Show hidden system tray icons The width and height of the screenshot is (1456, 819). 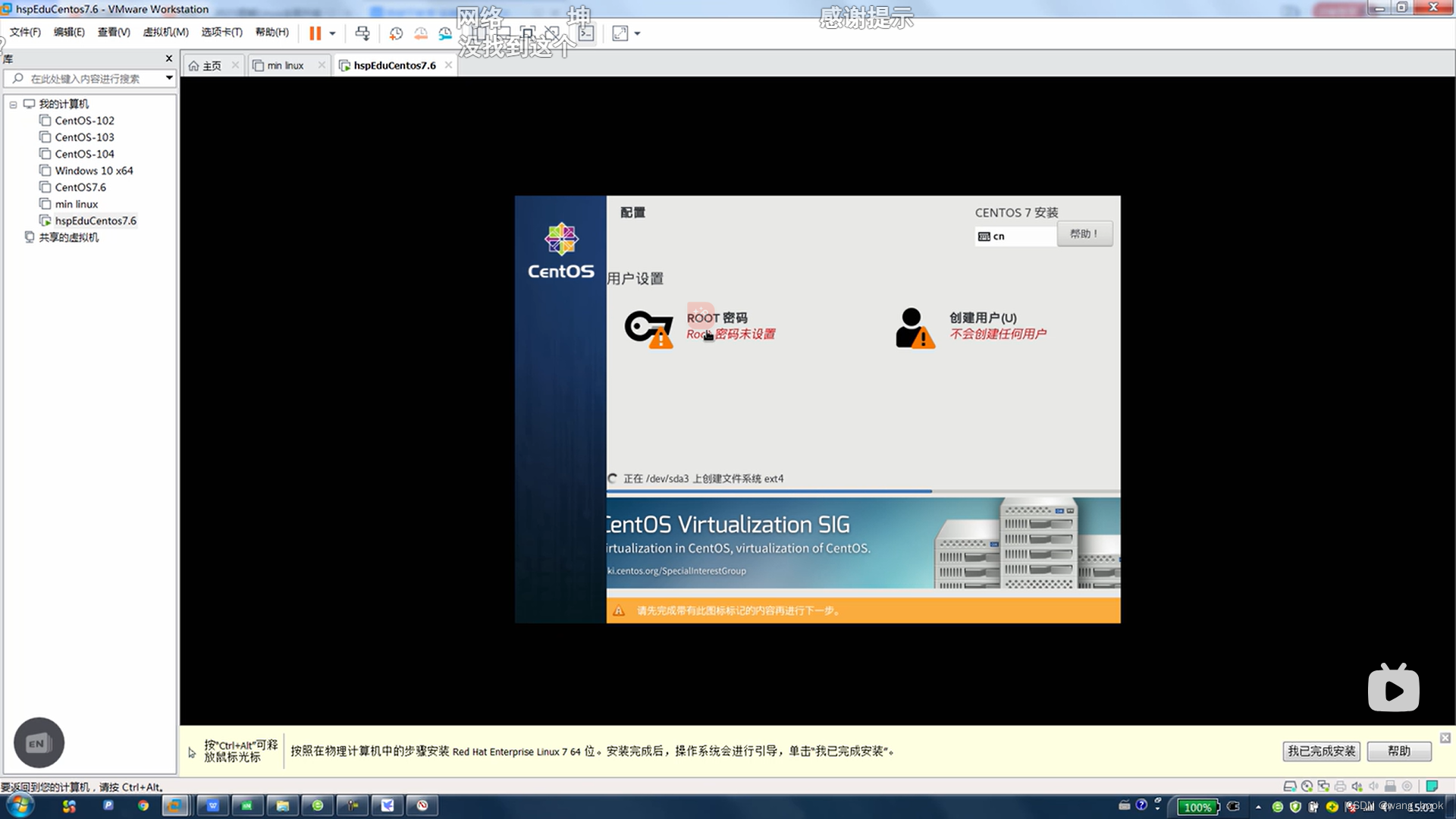click(x=1258, y=807)
